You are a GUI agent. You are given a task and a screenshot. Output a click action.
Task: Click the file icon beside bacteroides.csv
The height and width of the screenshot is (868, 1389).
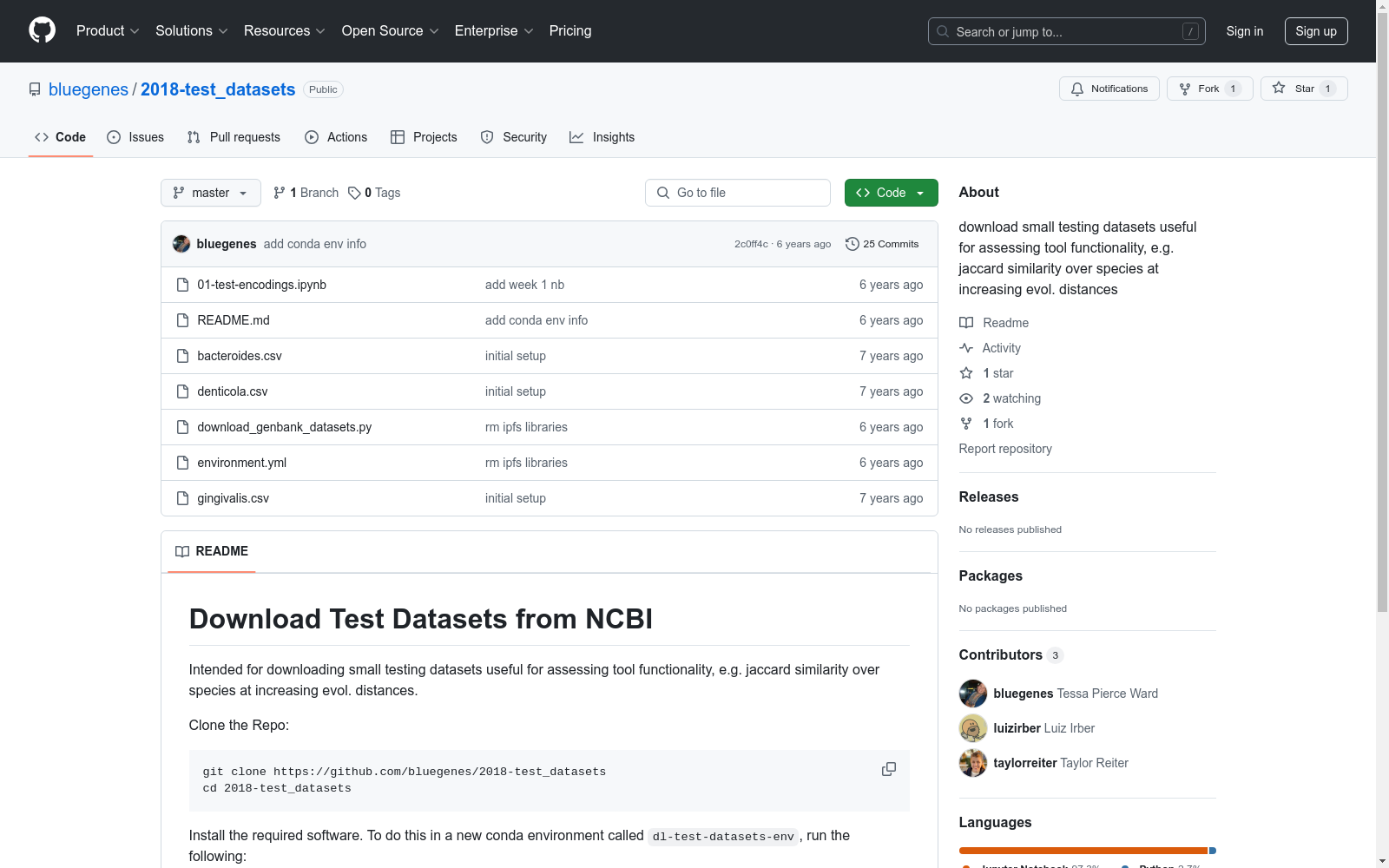[x=182, y=356]
